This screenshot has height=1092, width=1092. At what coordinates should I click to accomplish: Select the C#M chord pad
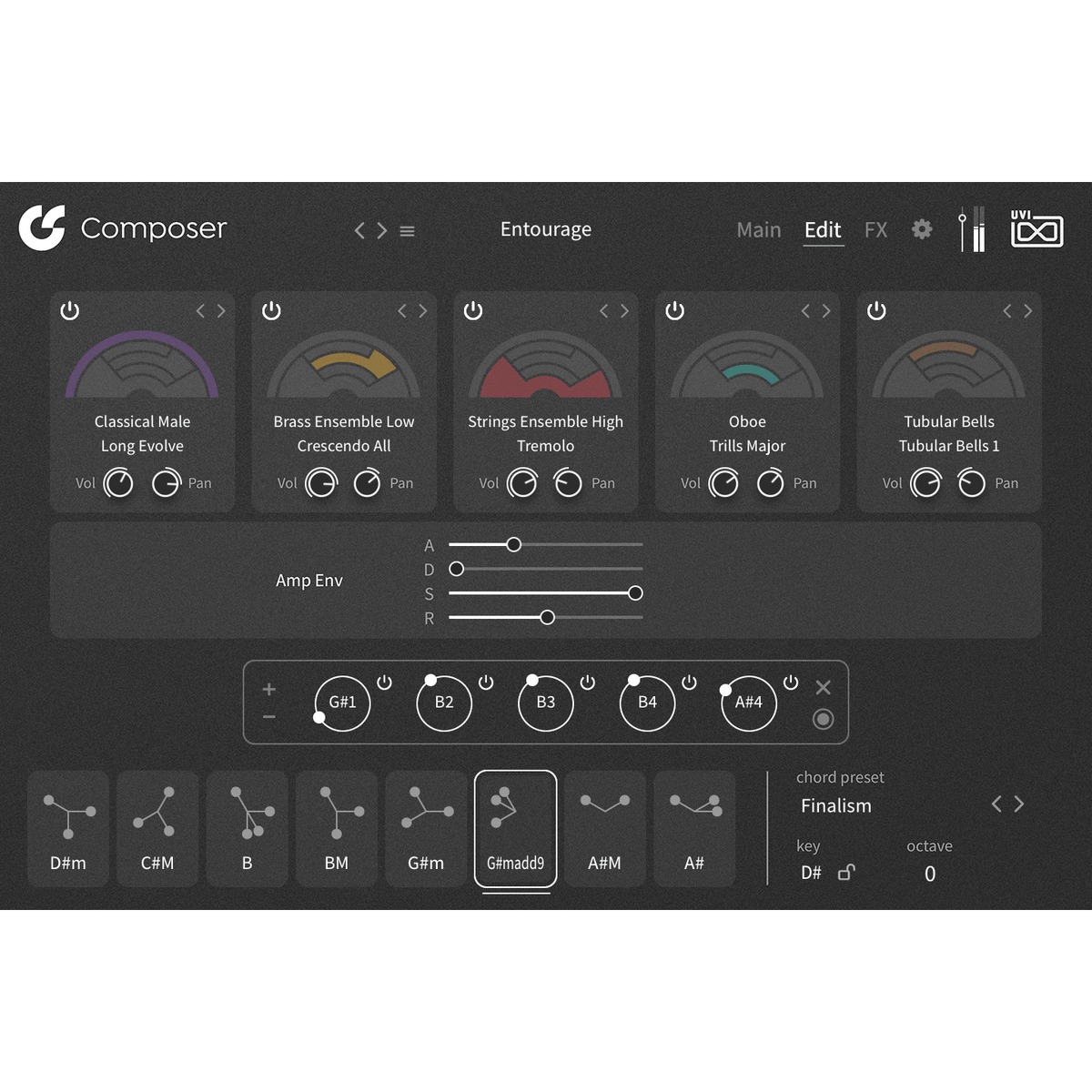point(157,828)
